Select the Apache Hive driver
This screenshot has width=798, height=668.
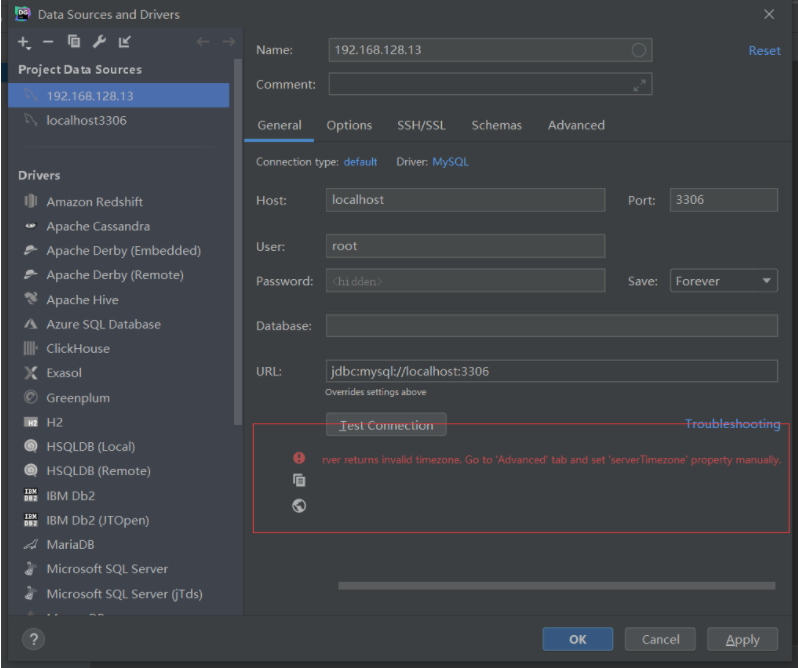pos(82,300)
